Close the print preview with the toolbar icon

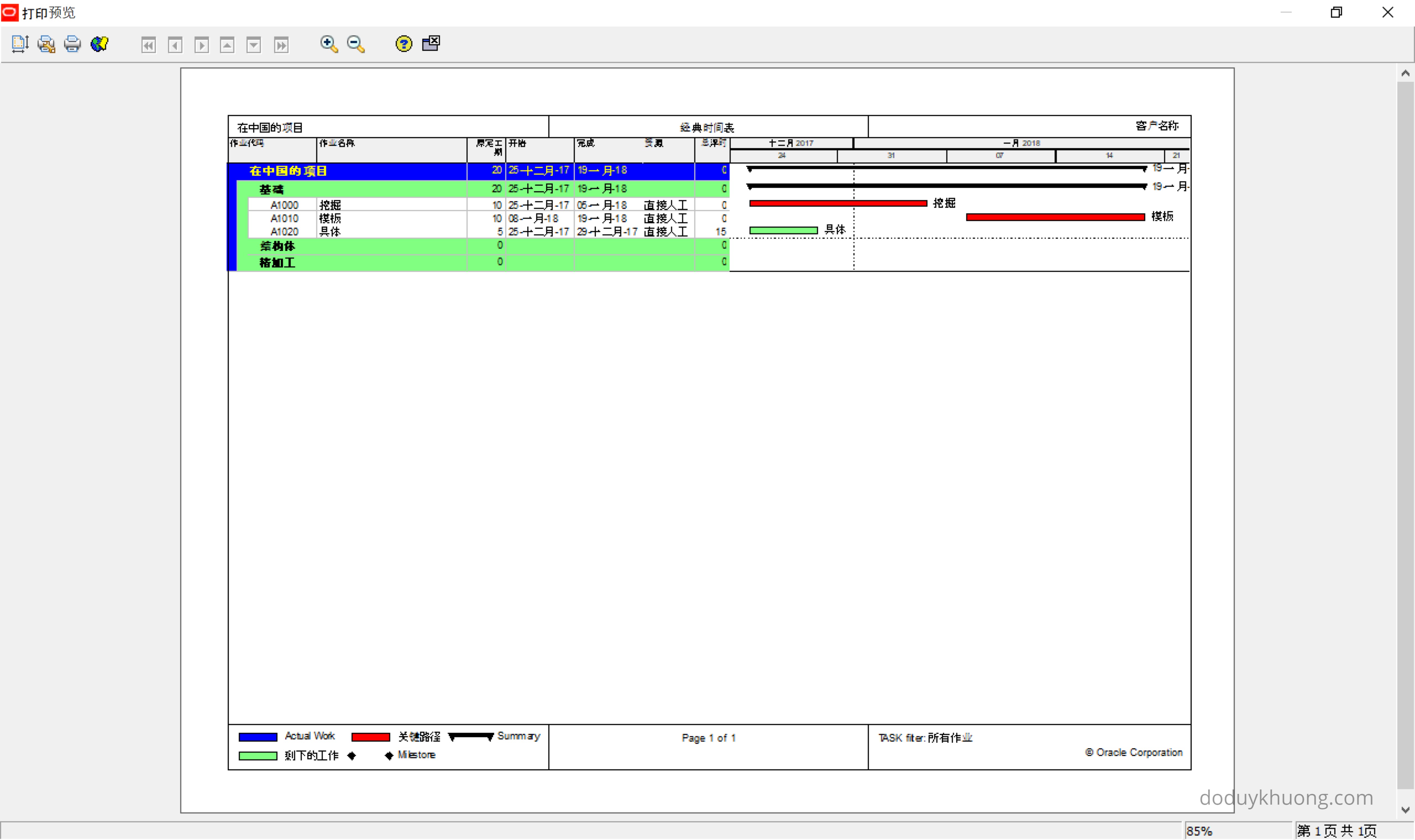tap(431, 43)
